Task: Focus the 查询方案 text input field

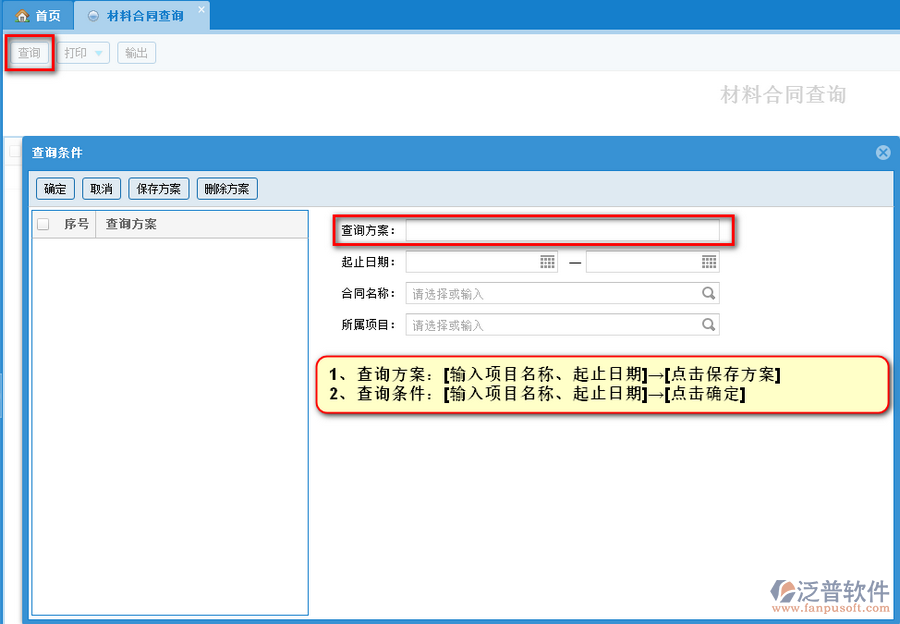Action: pyautogui.click(x=562, y=231)
